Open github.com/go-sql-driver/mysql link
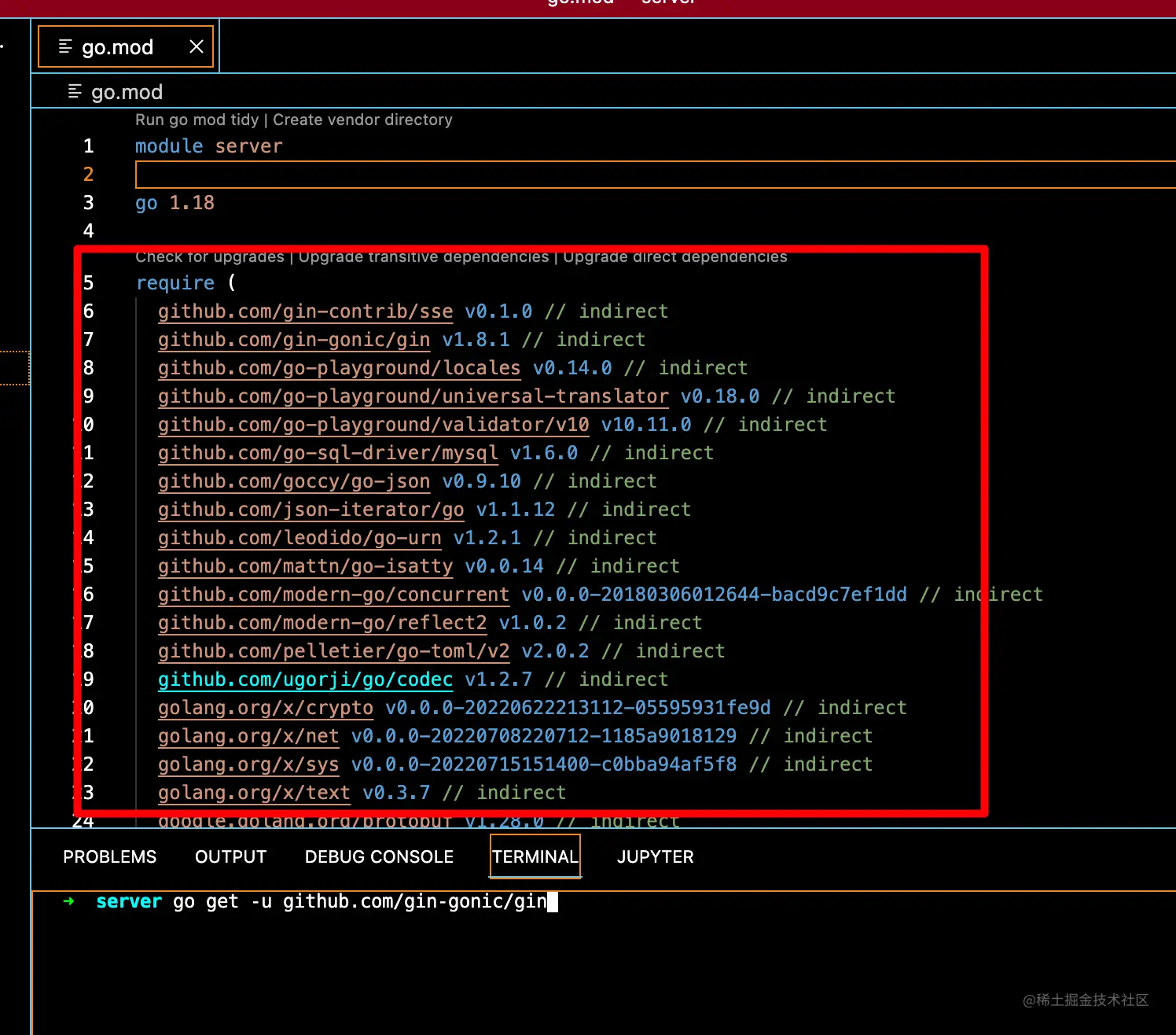1176x1035 pixels. 328,453
